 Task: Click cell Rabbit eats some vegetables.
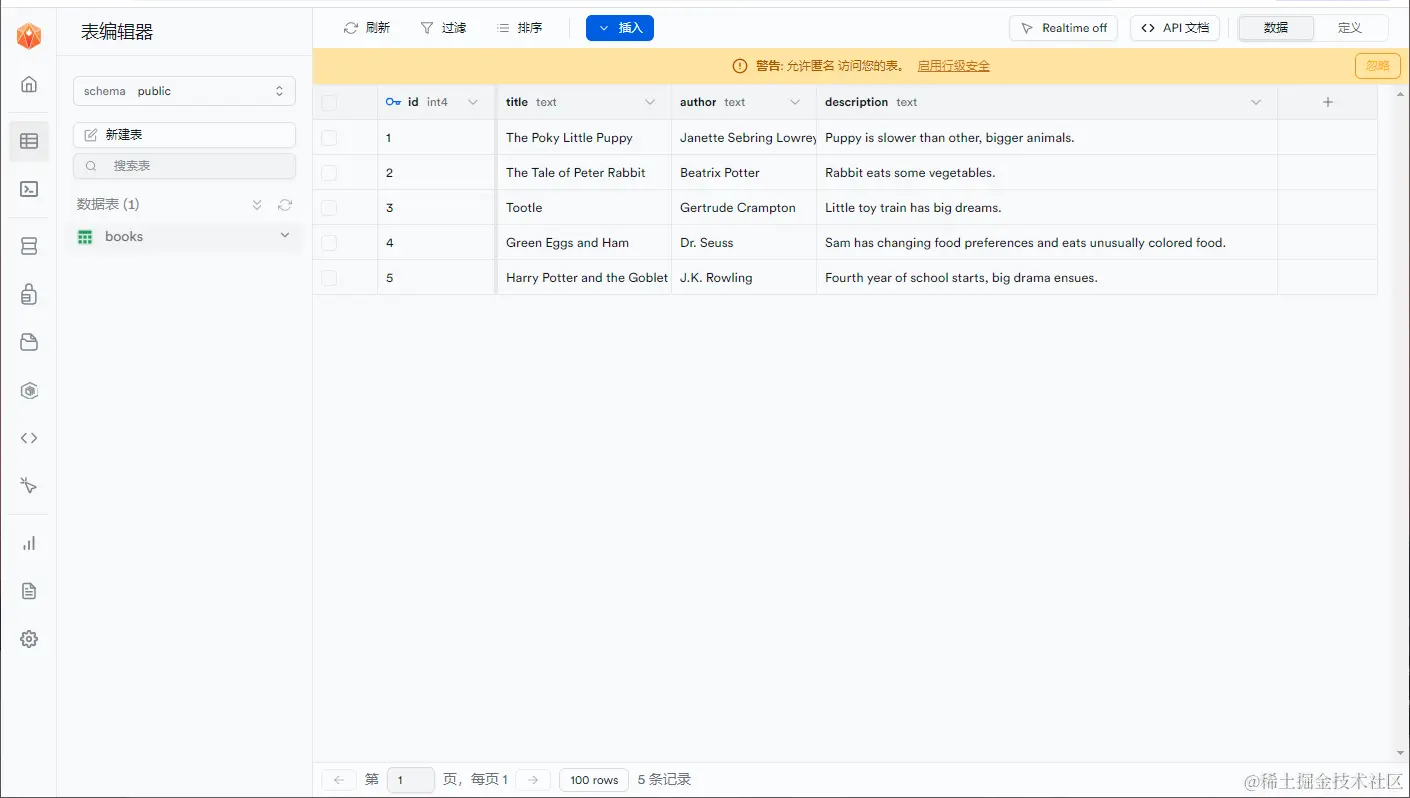pos(1047,173)
